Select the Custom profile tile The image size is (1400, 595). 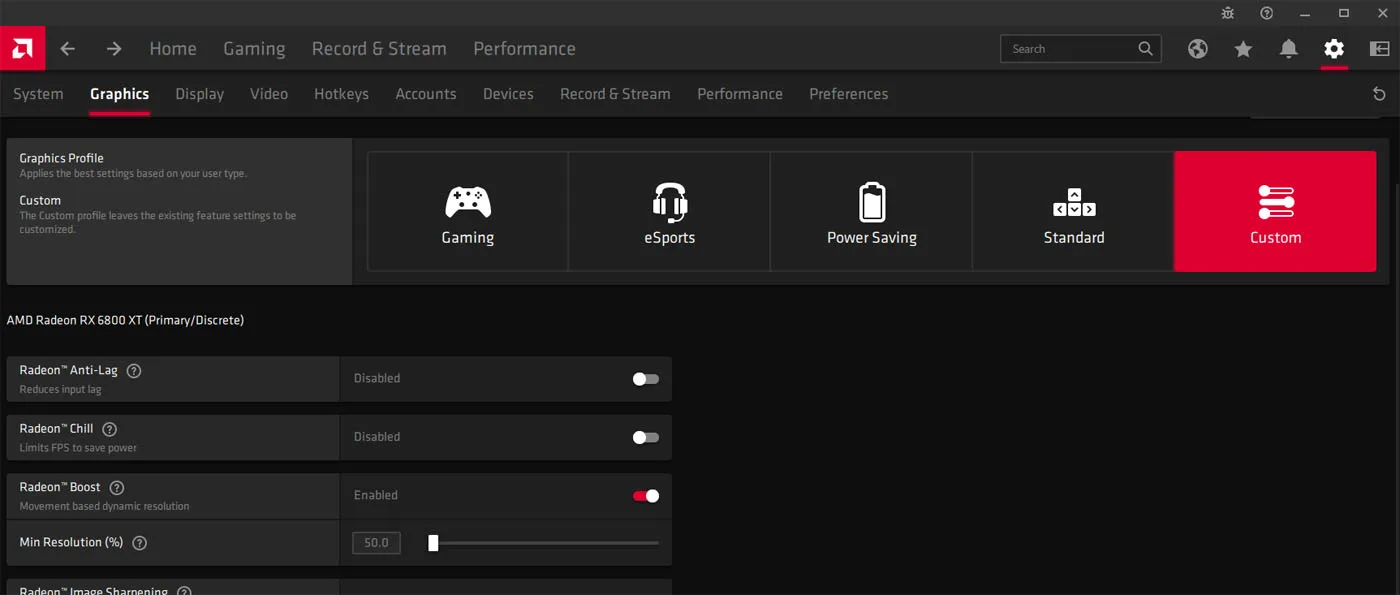point(1275,211)
